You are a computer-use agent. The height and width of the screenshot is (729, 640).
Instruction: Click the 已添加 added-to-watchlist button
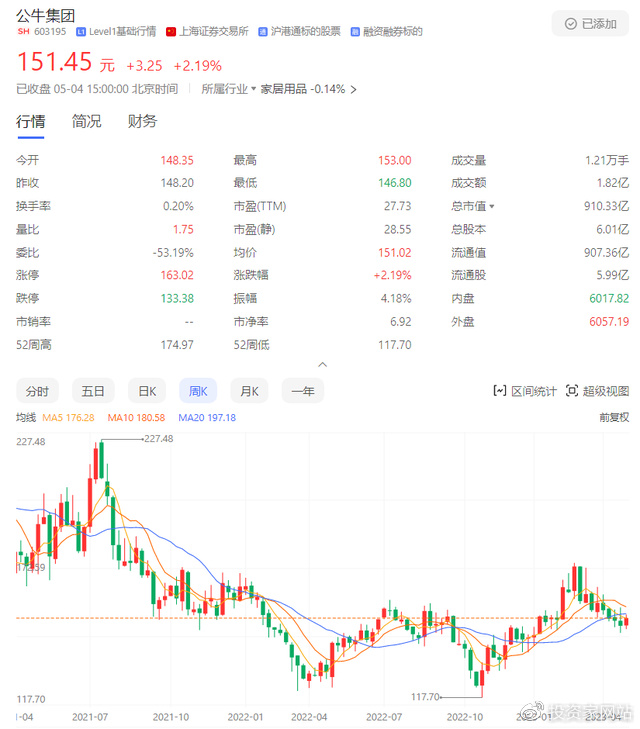point(590,24)
